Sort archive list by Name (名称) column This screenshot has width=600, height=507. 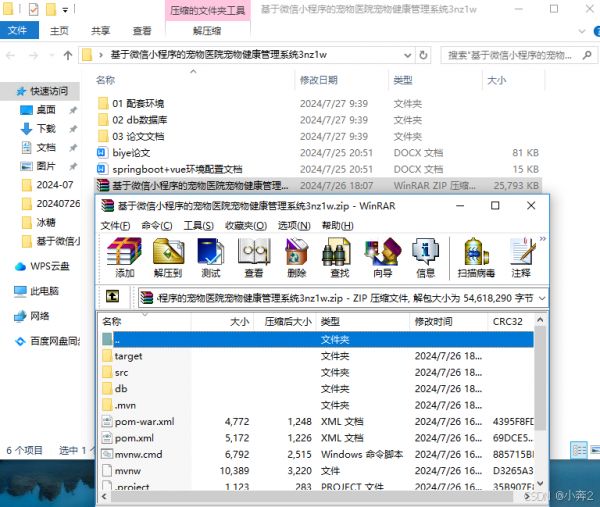pyautogui.click(x=112, y=322)
